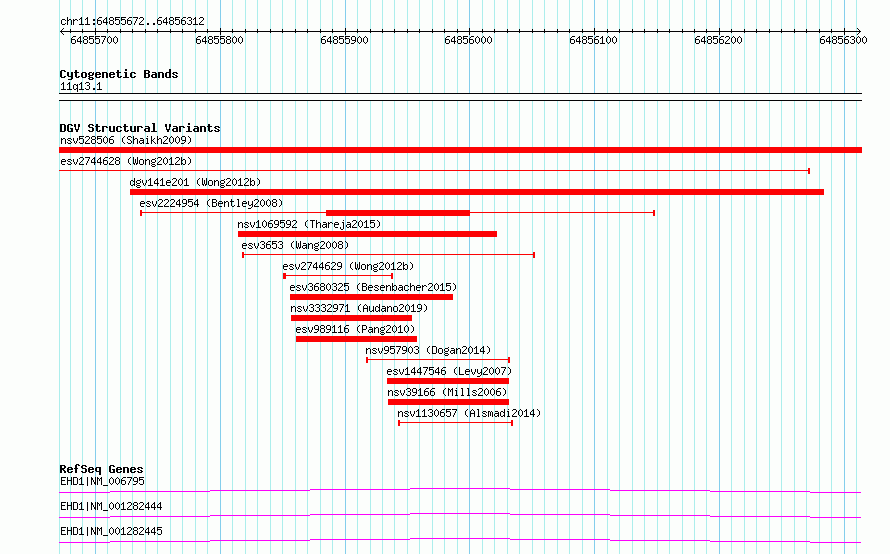890x554 pixels.
Task: Click the dgv141e201 thick red bar
Action: tap(477, 192)
